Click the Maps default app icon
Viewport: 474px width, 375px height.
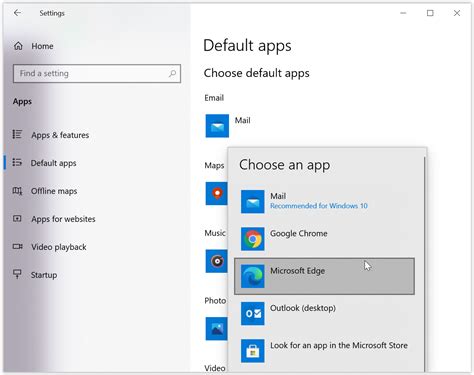tap(217, 193)
